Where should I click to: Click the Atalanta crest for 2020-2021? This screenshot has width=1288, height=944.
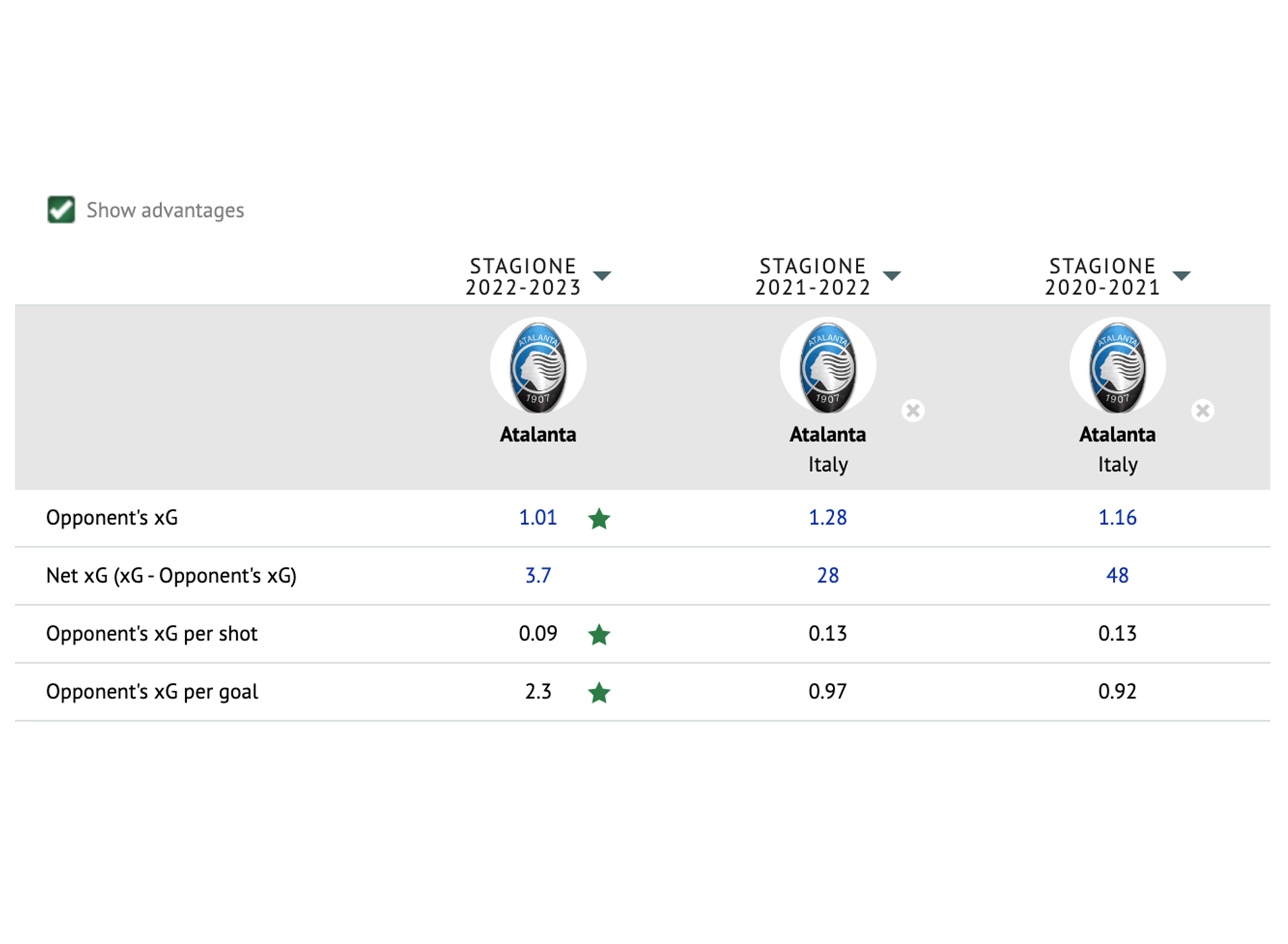click(1117, 366)
